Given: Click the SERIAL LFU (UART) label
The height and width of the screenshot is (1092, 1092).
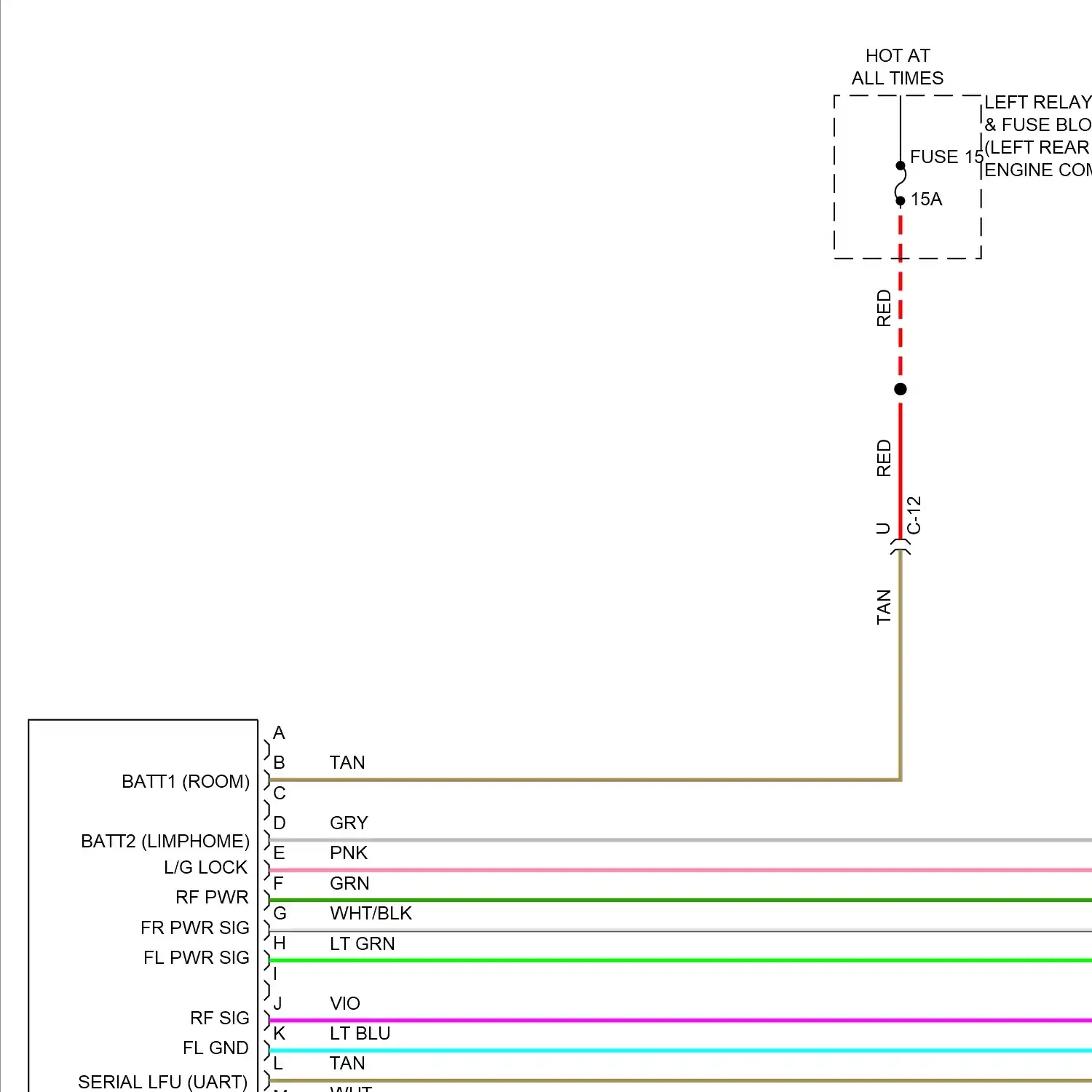Looking at the screenshot, I should point(163,1082).
